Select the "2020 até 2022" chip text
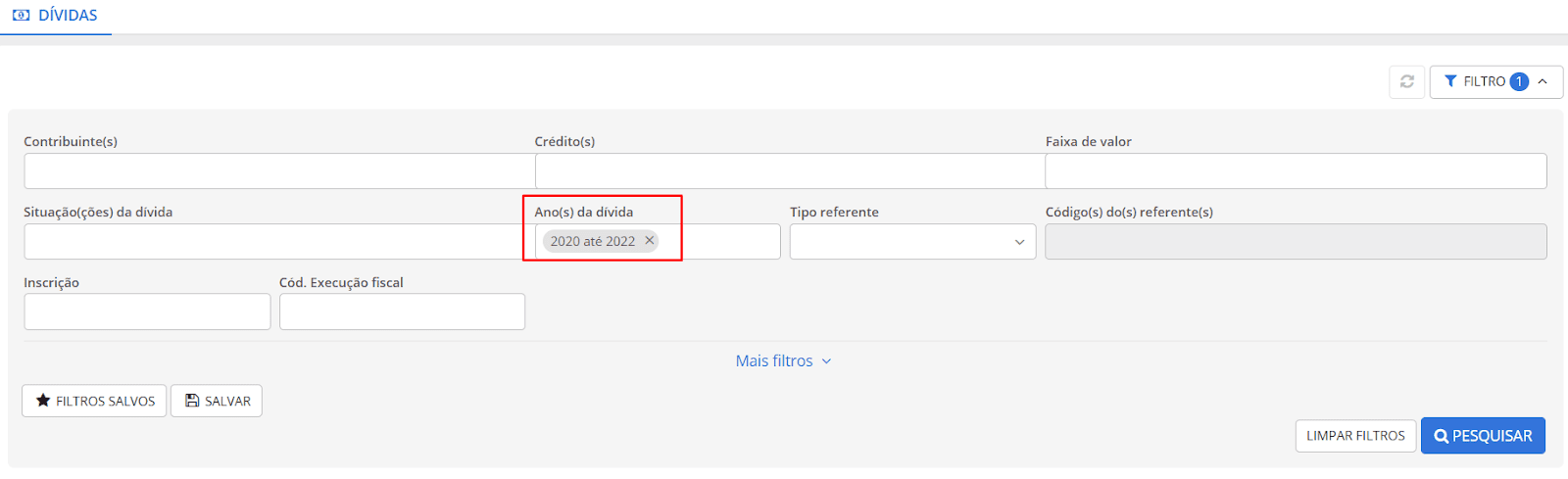The height and width of the screenshot is (479, 1568). pos(592,241)
